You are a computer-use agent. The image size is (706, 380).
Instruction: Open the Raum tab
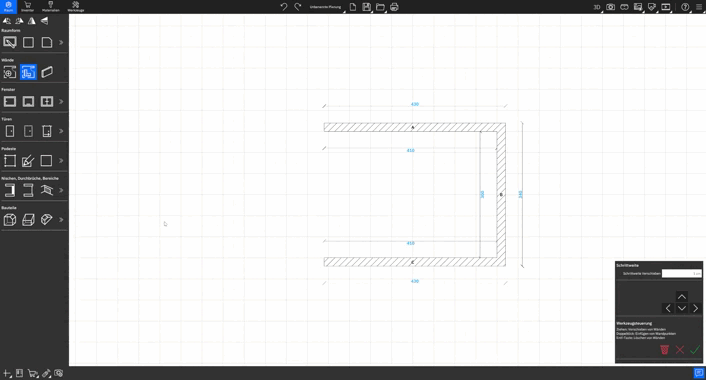click(8, 6)
